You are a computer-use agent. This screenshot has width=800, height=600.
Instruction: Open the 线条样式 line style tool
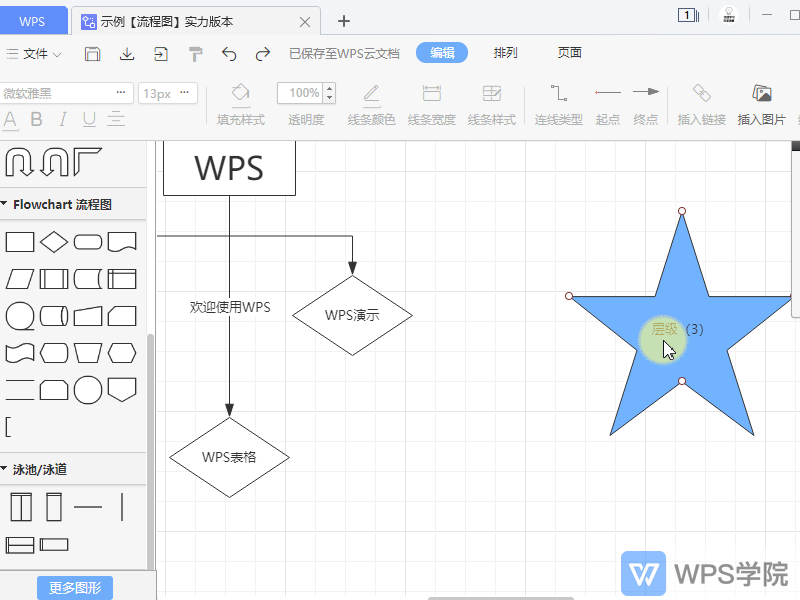click(492, 105)
